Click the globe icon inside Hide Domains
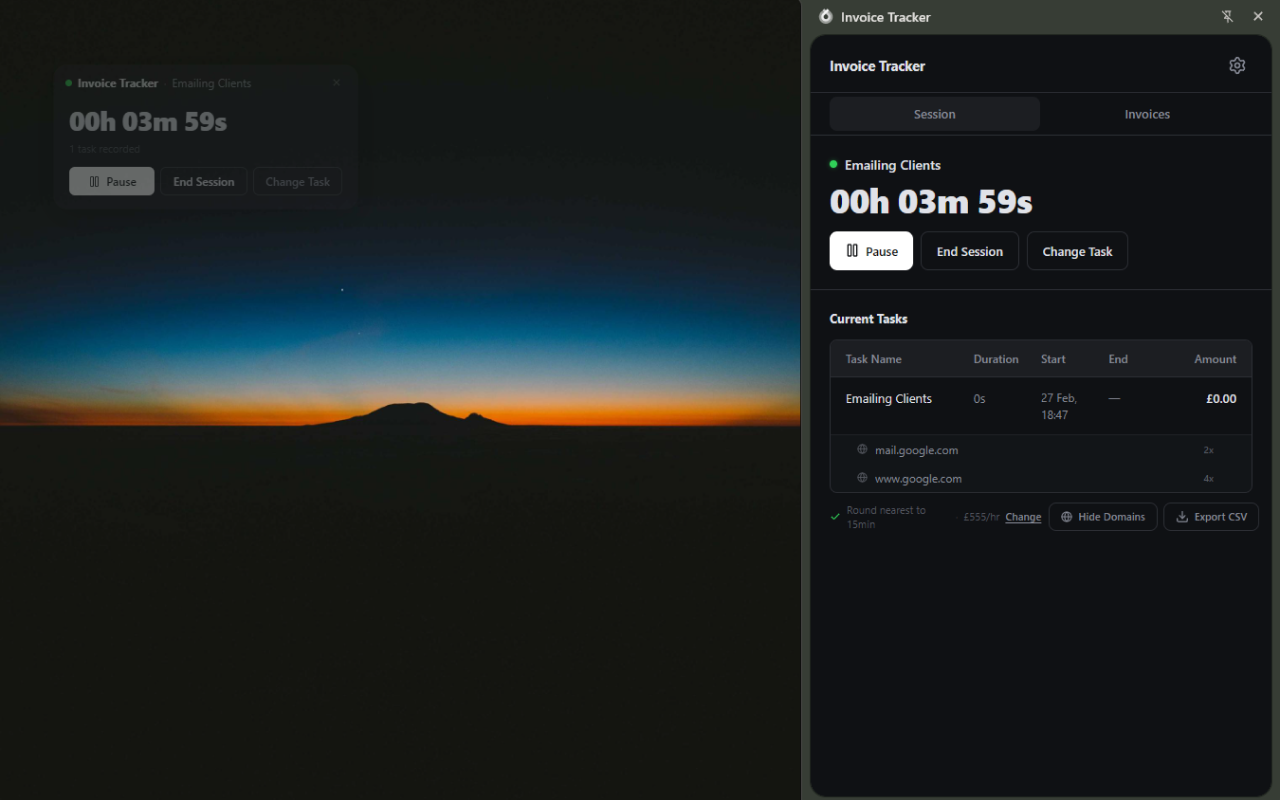Viewport: 1280px width, 800px height. coord(1066,516)
